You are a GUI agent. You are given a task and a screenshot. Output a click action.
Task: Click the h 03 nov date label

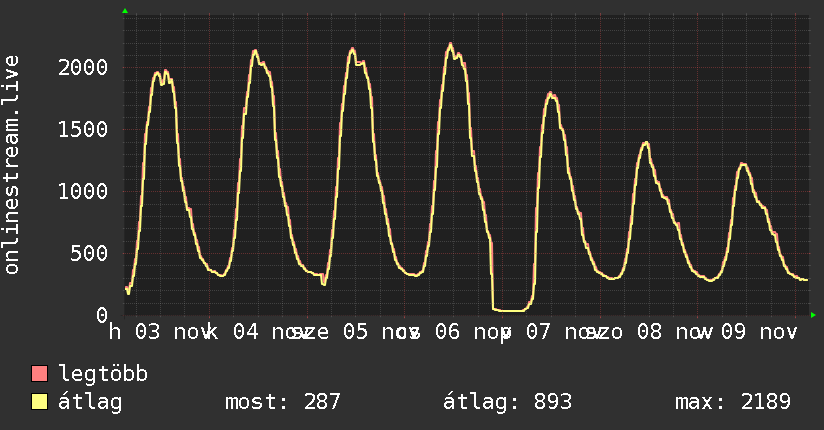160,332
